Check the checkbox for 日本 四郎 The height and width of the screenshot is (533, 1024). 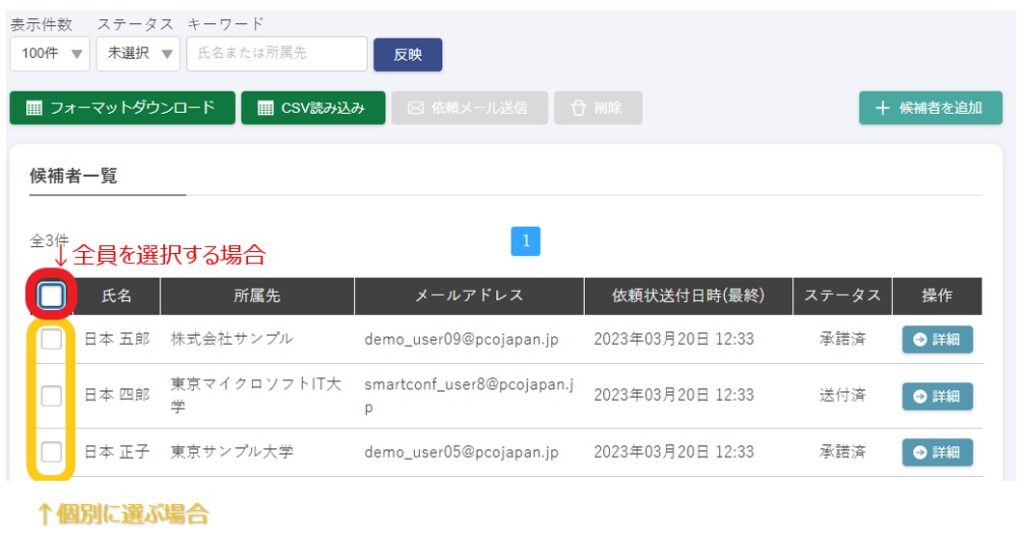pos(51,396)
